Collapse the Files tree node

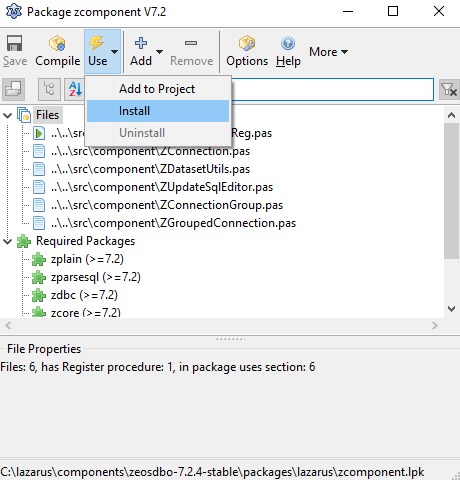coord(7,116)
